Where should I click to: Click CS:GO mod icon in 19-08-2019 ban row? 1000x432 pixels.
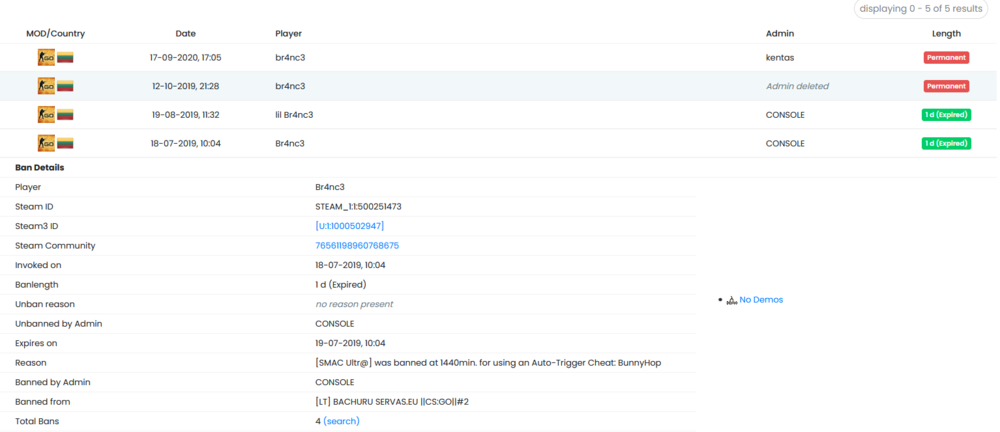click(x=46, y=115)
